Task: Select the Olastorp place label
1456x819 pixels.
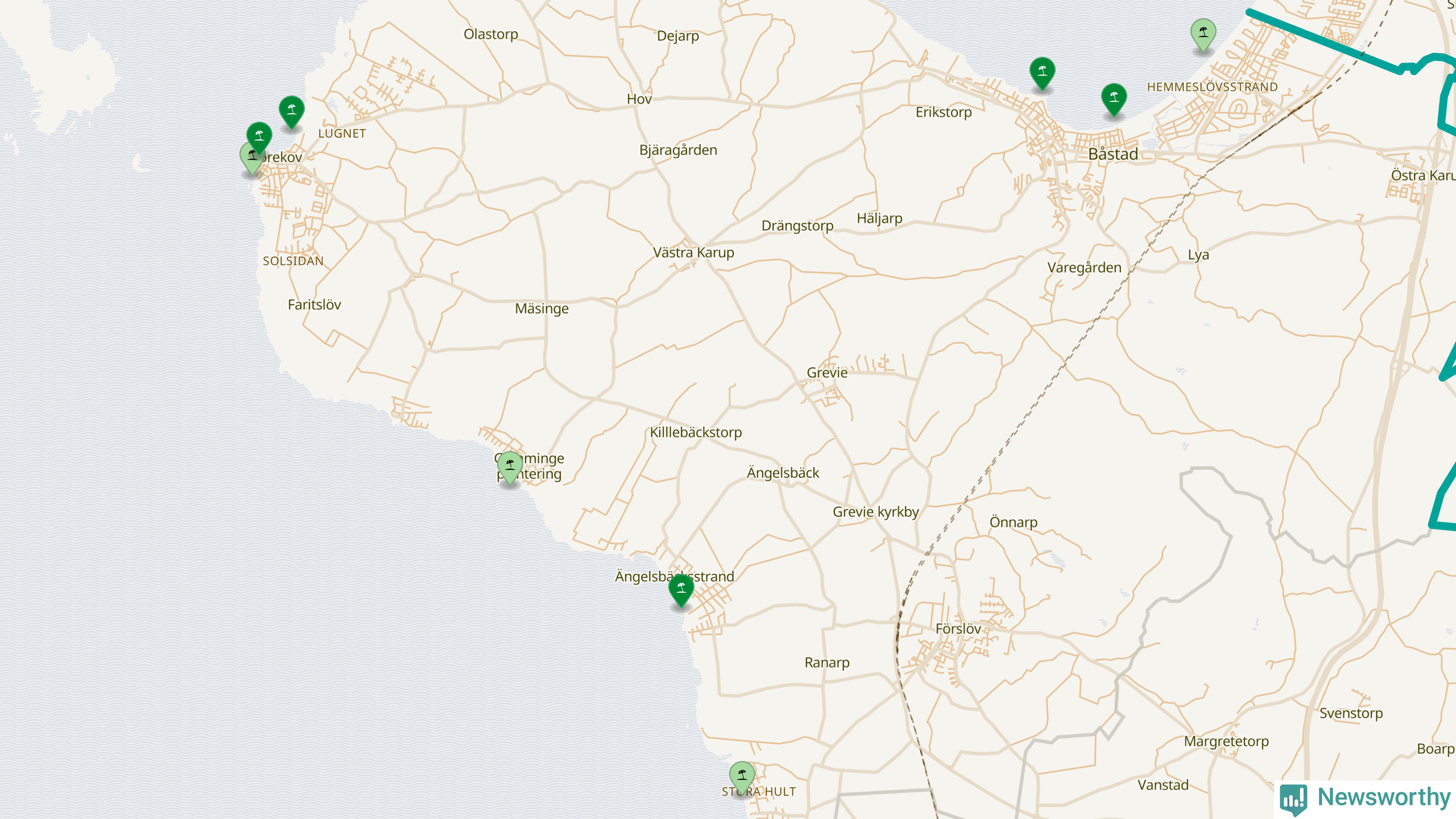Action: point(491,34)
